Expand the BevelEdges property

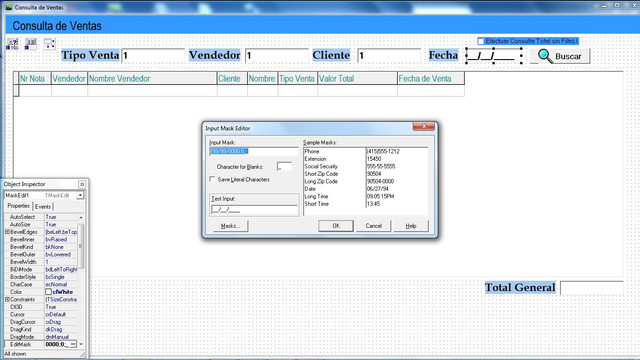click(7, 232)
